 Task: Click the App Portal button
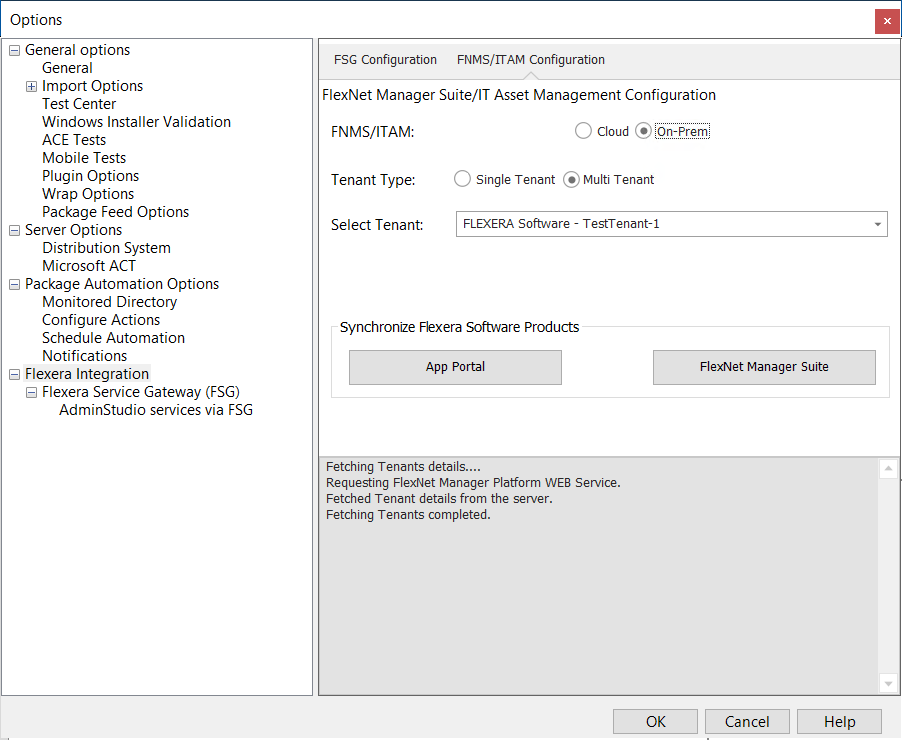point(455,367)
